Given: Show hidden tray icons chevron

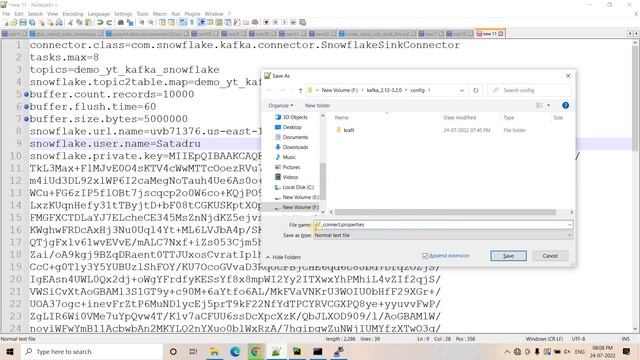Looking at the screenshot, I should click(507, 351).
